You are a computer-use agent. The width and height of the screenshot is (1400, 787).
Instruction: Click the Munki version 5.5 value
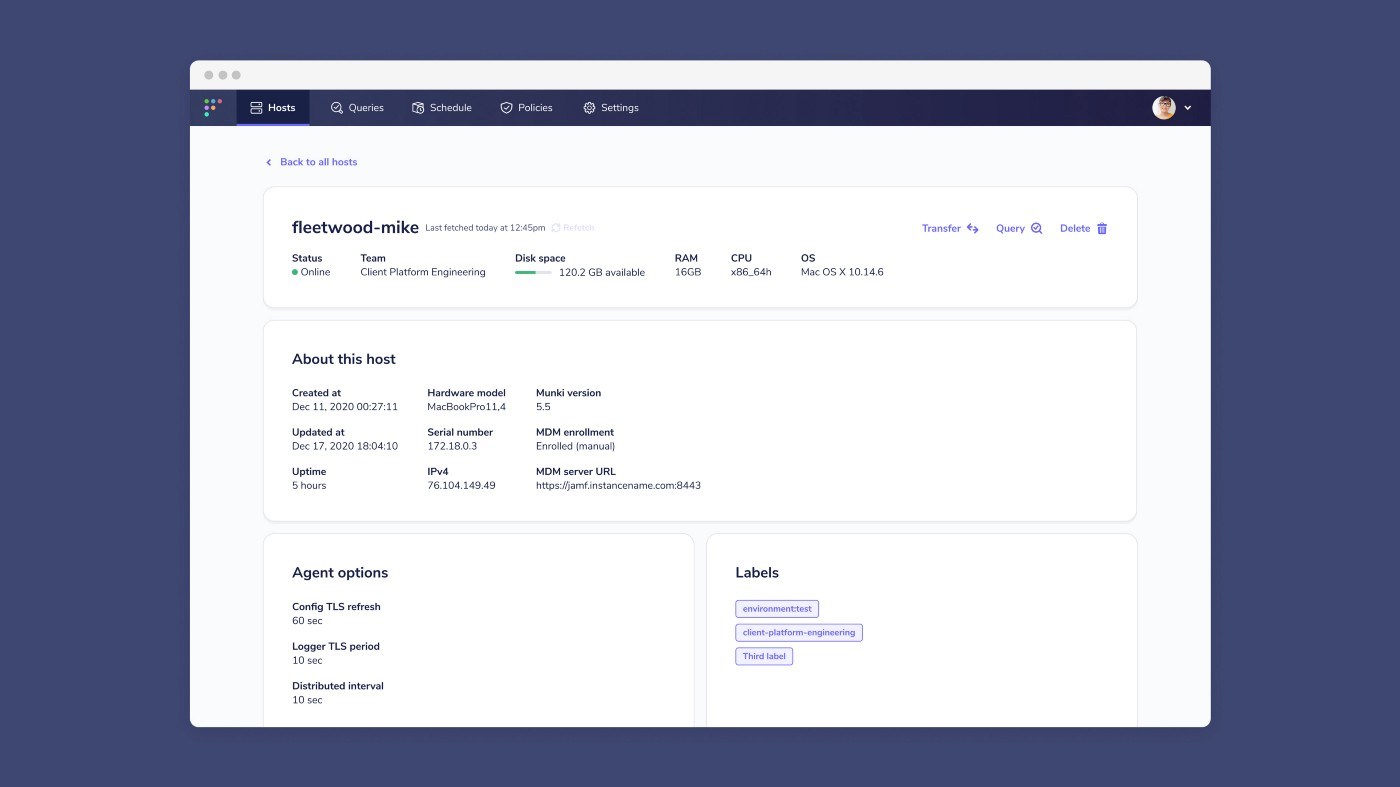(x=543, y=407)
